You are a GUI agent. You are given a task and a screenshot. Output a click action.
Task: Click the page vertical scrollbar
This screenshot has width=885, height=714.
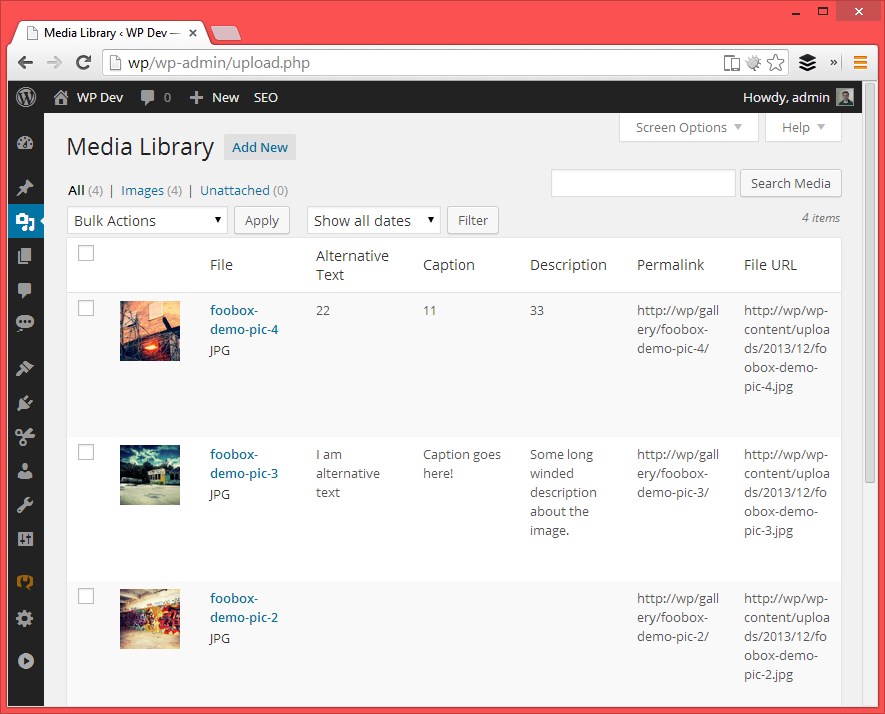point(869,282)
